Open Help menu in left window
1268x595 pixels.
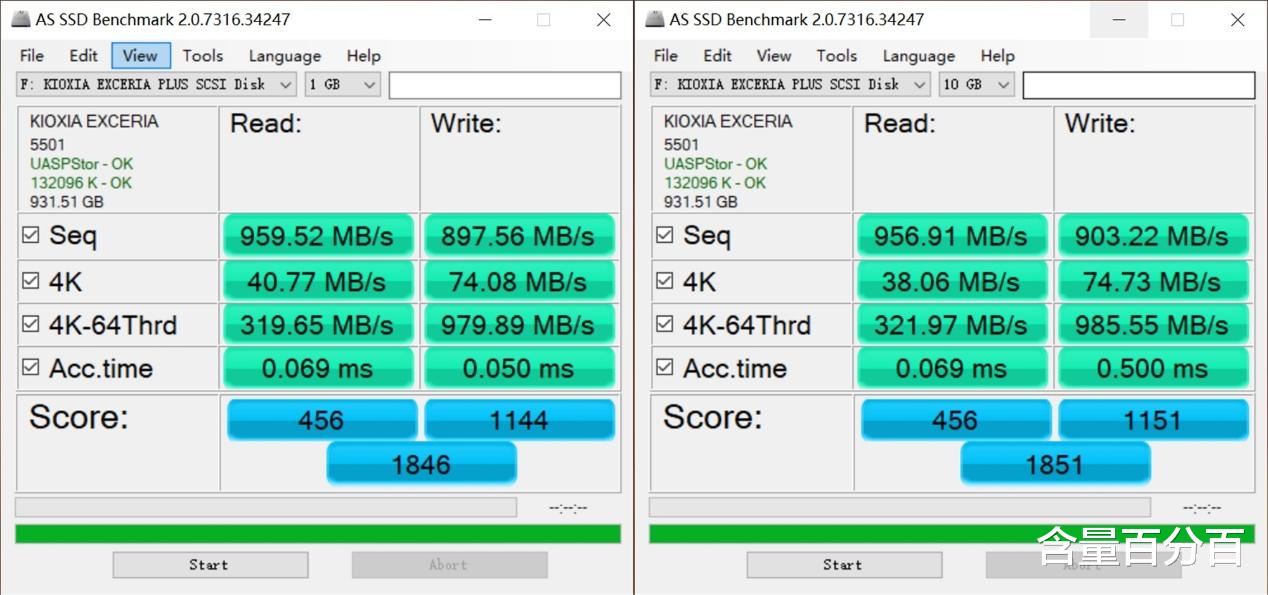364,56
